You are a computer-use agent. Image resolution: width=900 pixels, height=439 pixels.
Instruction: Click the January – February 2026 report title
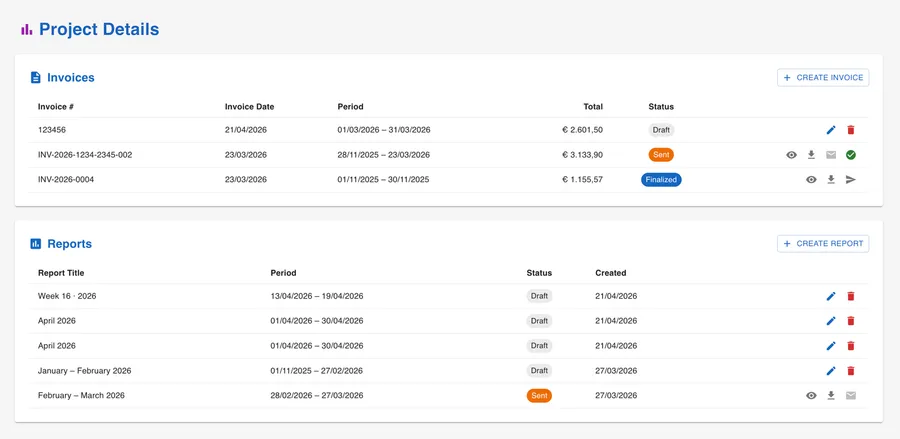(84, 371)
